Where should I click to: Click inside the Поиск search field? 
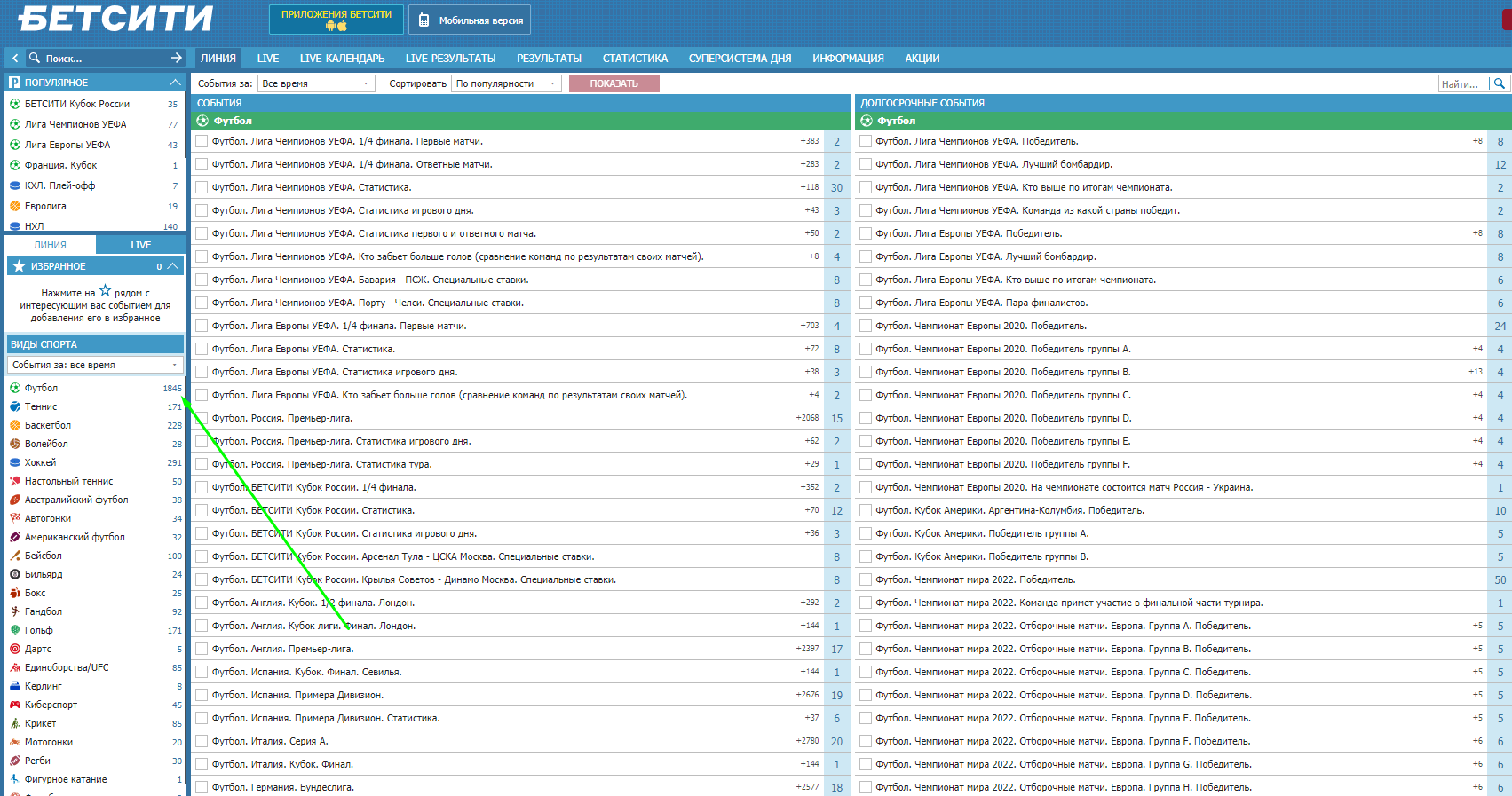point(105,58)
